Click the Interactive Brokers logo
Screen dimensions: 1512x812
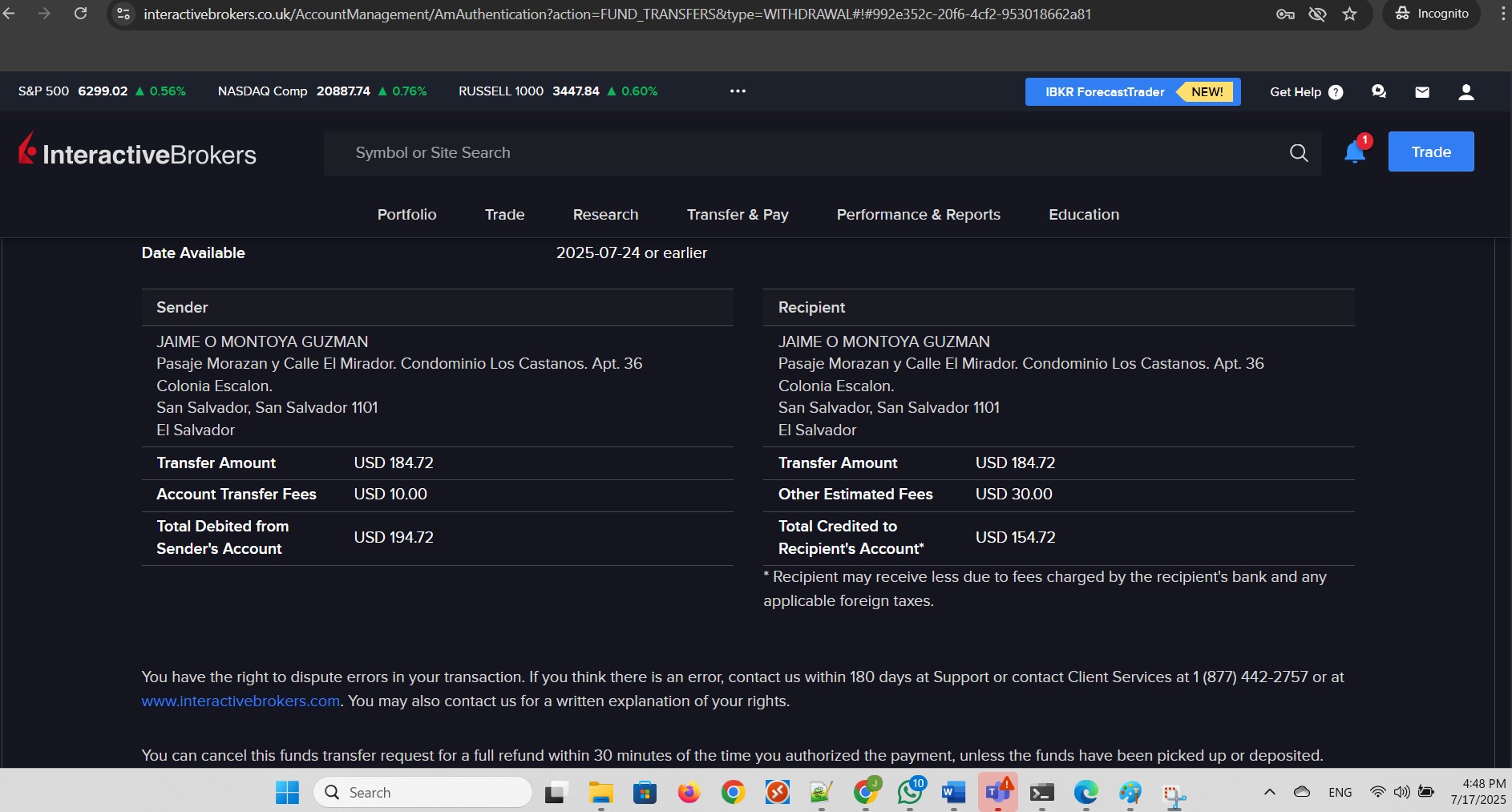pyautogui.click(x=138, y=151)
